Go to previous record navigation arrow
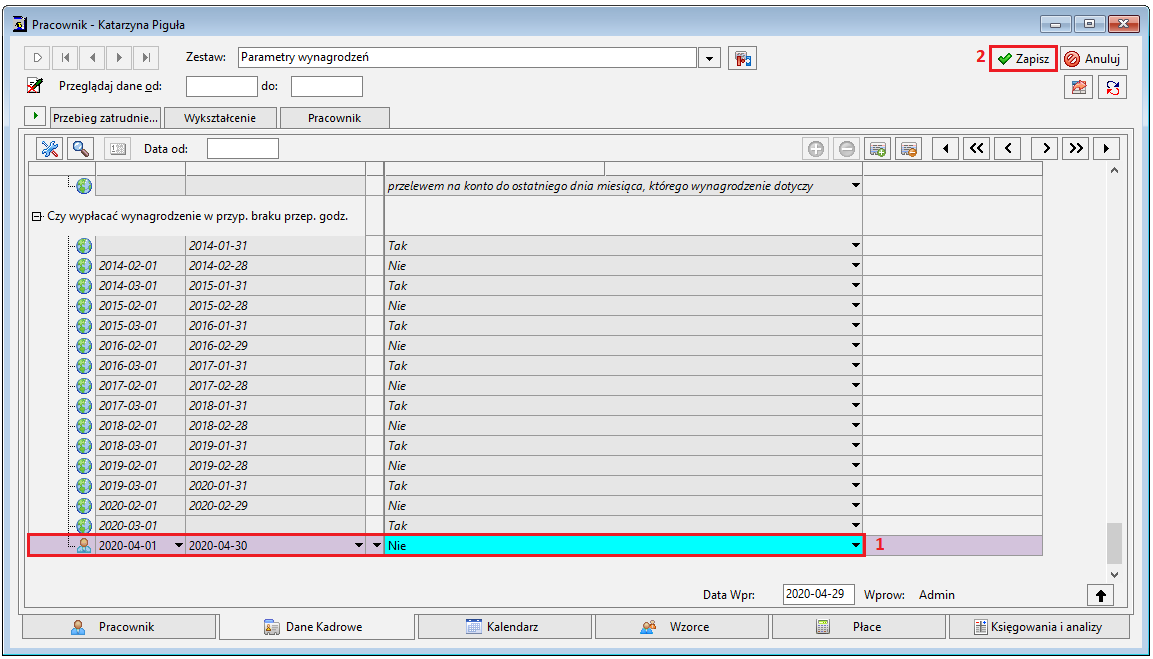The width and height of the screenshot is (1153, 659). 93,57
